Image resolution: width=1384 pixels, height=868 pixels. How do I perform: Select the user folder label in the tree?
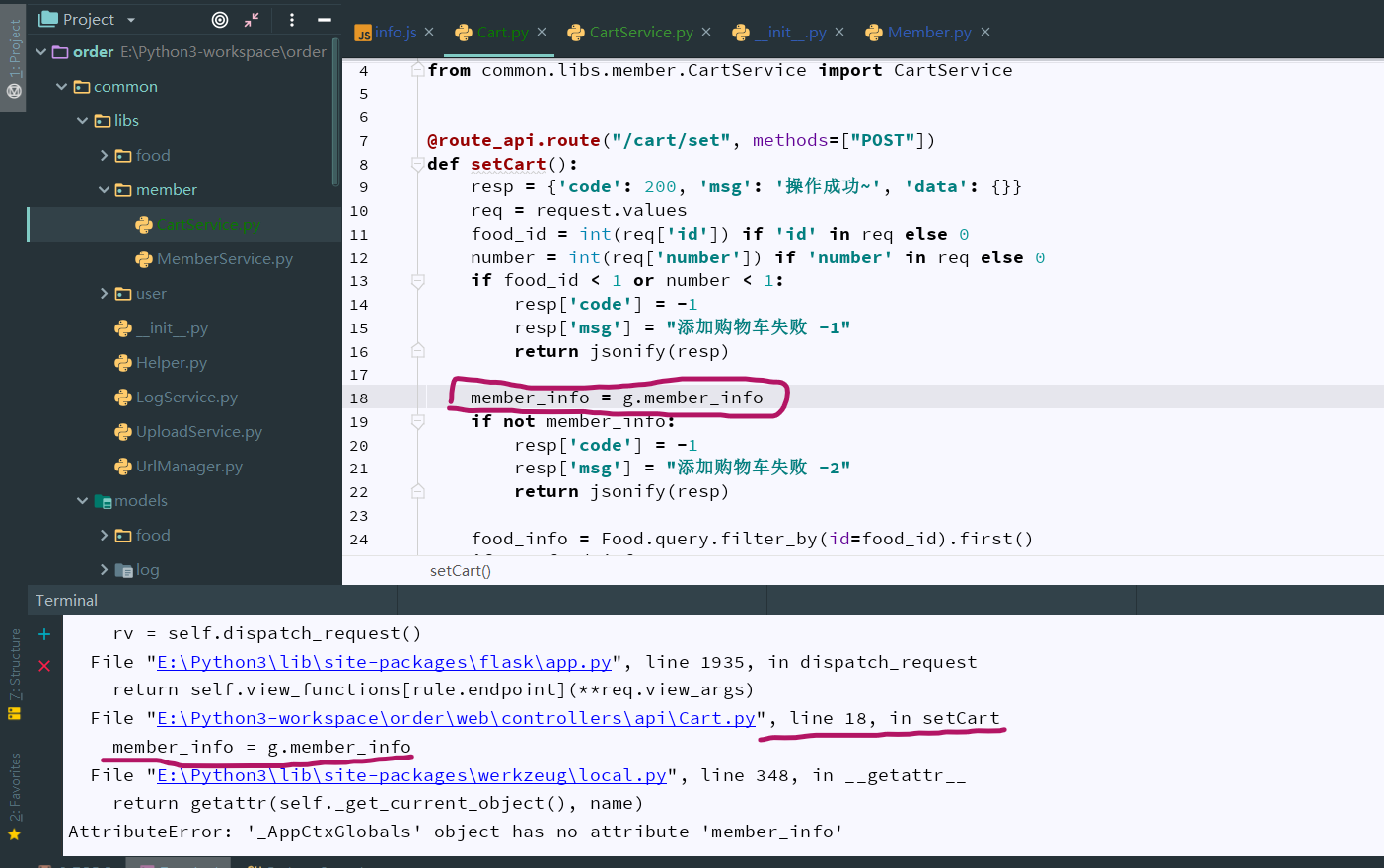(151, 293)
